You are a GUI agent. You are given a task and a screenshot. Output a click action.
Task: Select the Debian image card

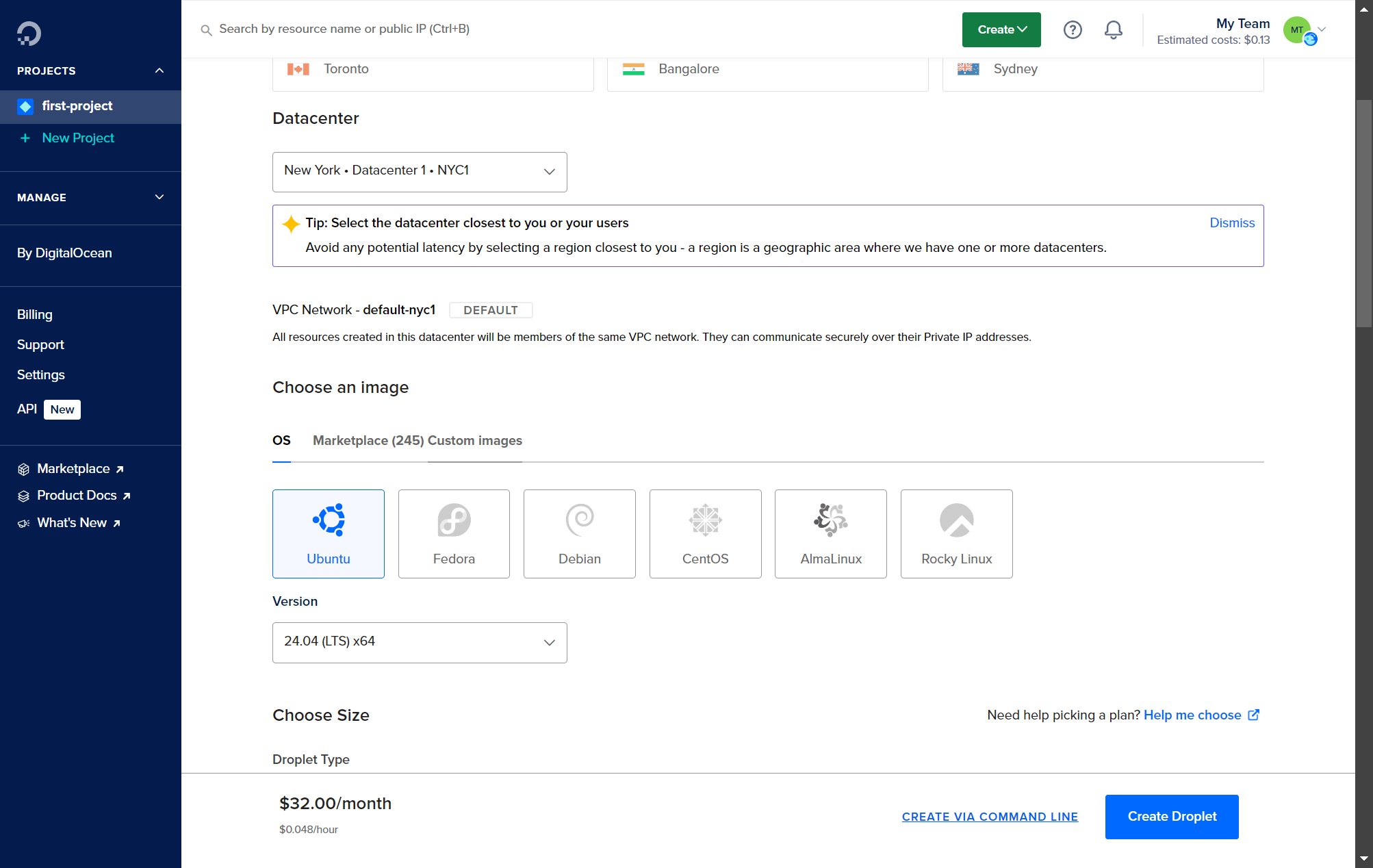point(580,534)
